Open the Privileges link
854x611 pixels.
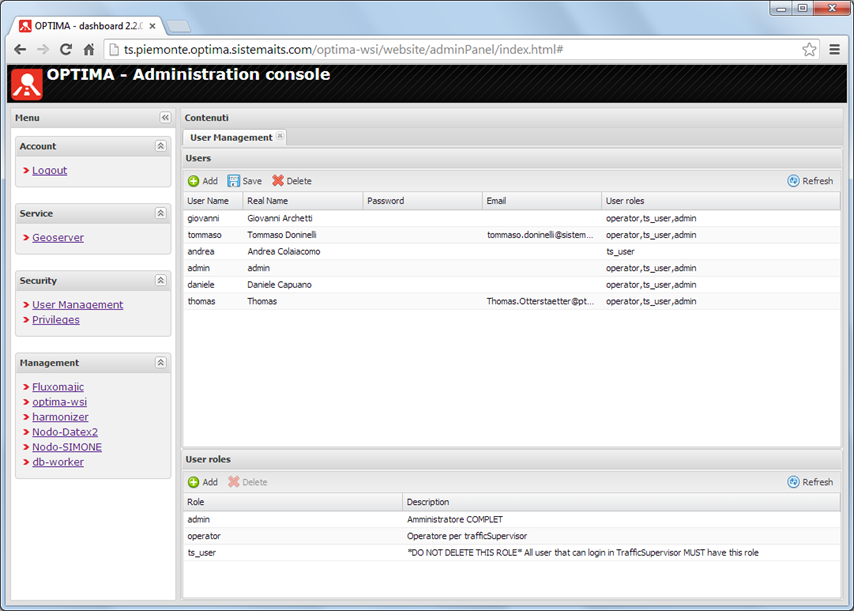[x=55, y=320]
